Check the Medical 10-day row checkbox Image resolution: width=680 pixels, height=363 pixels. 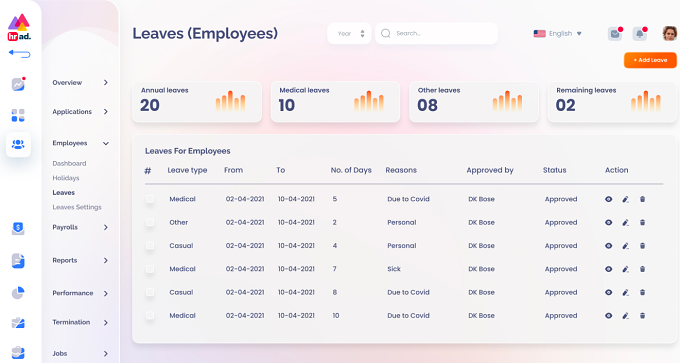[150, 315]
